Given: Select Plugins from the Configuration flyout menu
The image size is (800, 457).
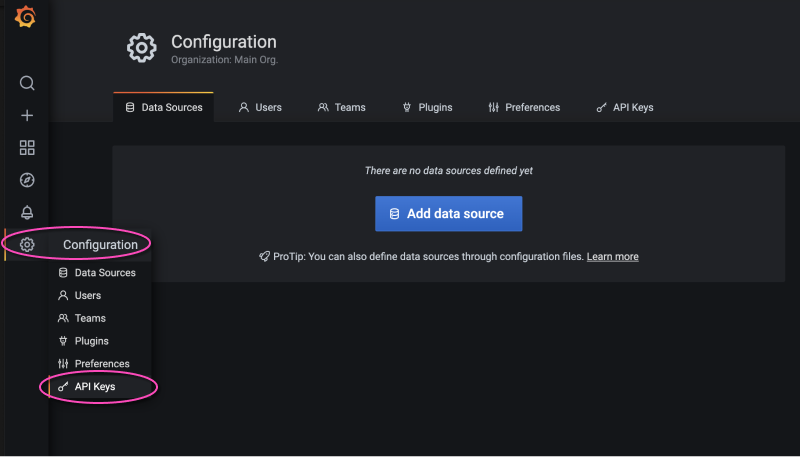Looking at the screenshot, I should click(91, 341).
